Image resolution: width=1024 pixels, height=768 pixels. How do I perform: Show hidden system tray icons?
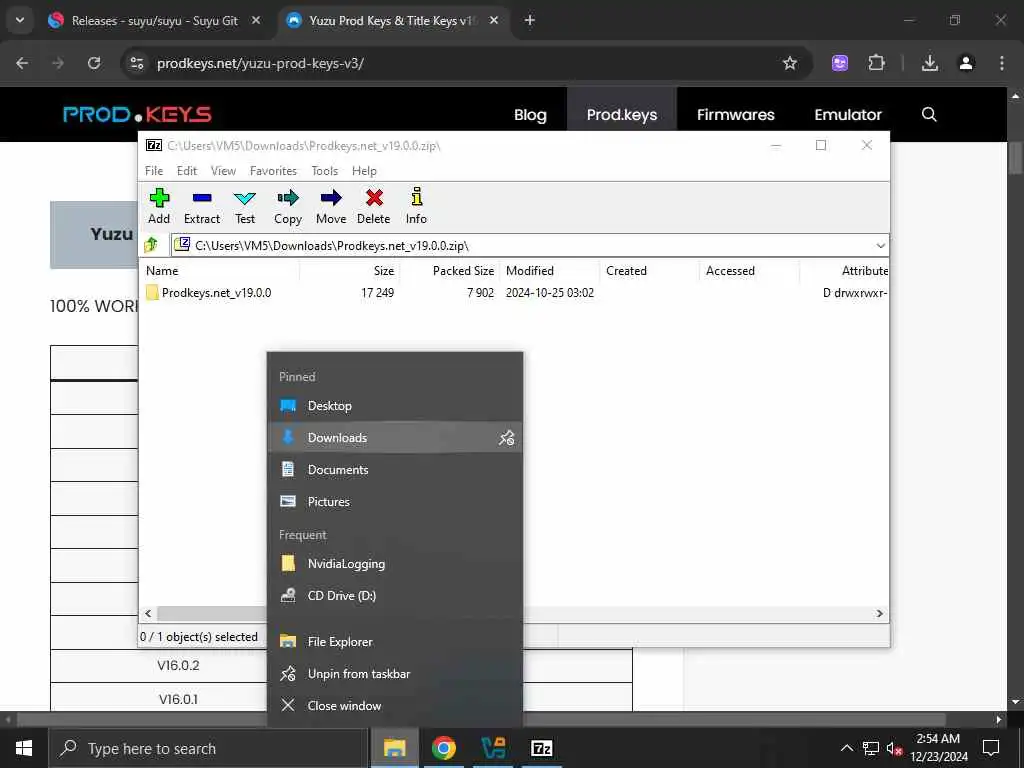[846, 748]
